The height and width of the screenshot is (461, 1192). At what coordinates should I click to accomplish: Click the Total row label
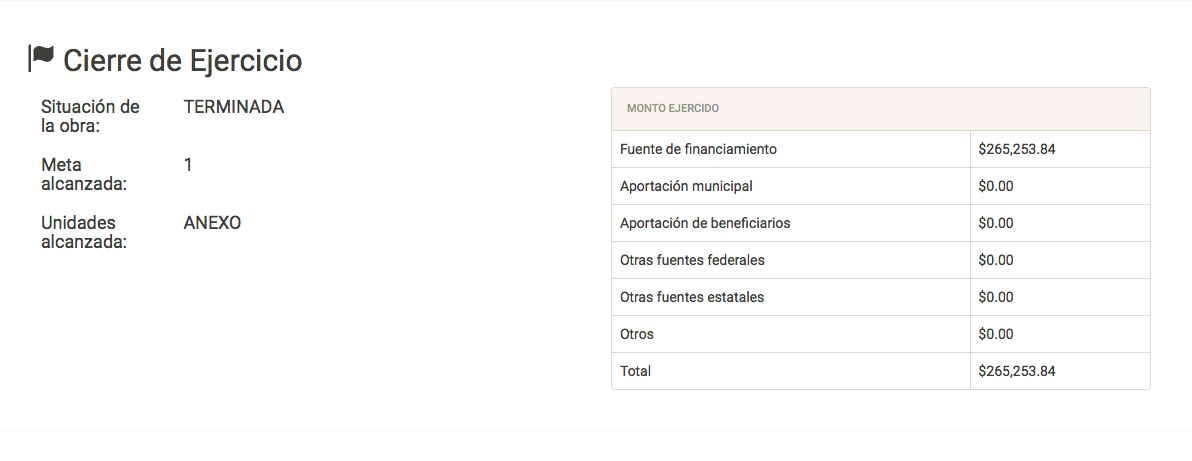coord(636,371)
